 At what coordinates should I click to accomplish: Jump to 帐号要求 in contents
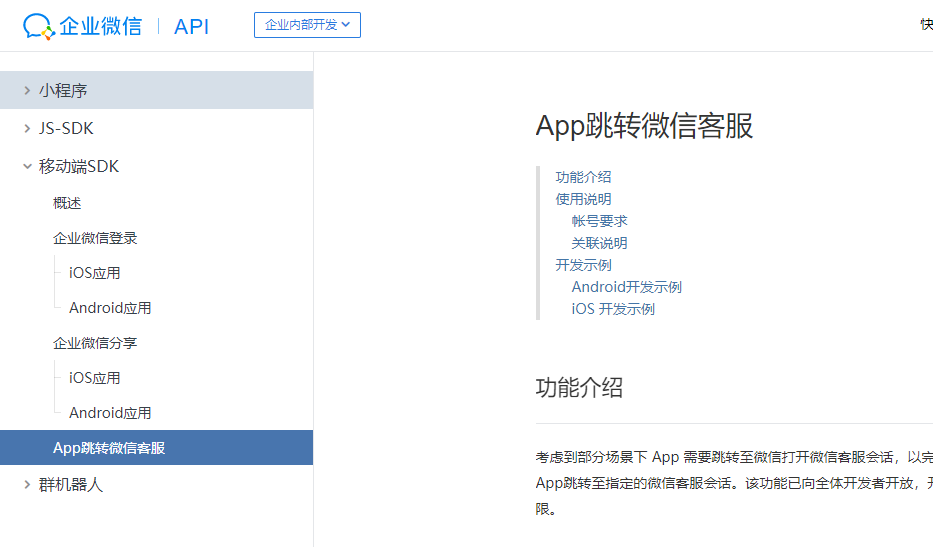coord(599,221)
